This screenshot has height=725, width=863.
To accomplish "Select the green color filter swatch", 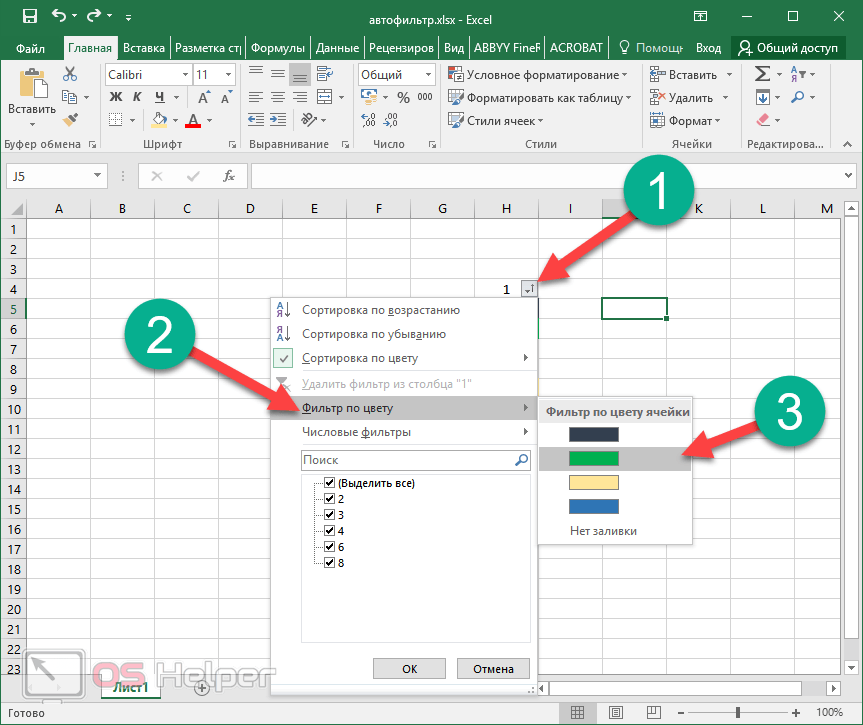I will pyautogui.click(x=594, y=458).
